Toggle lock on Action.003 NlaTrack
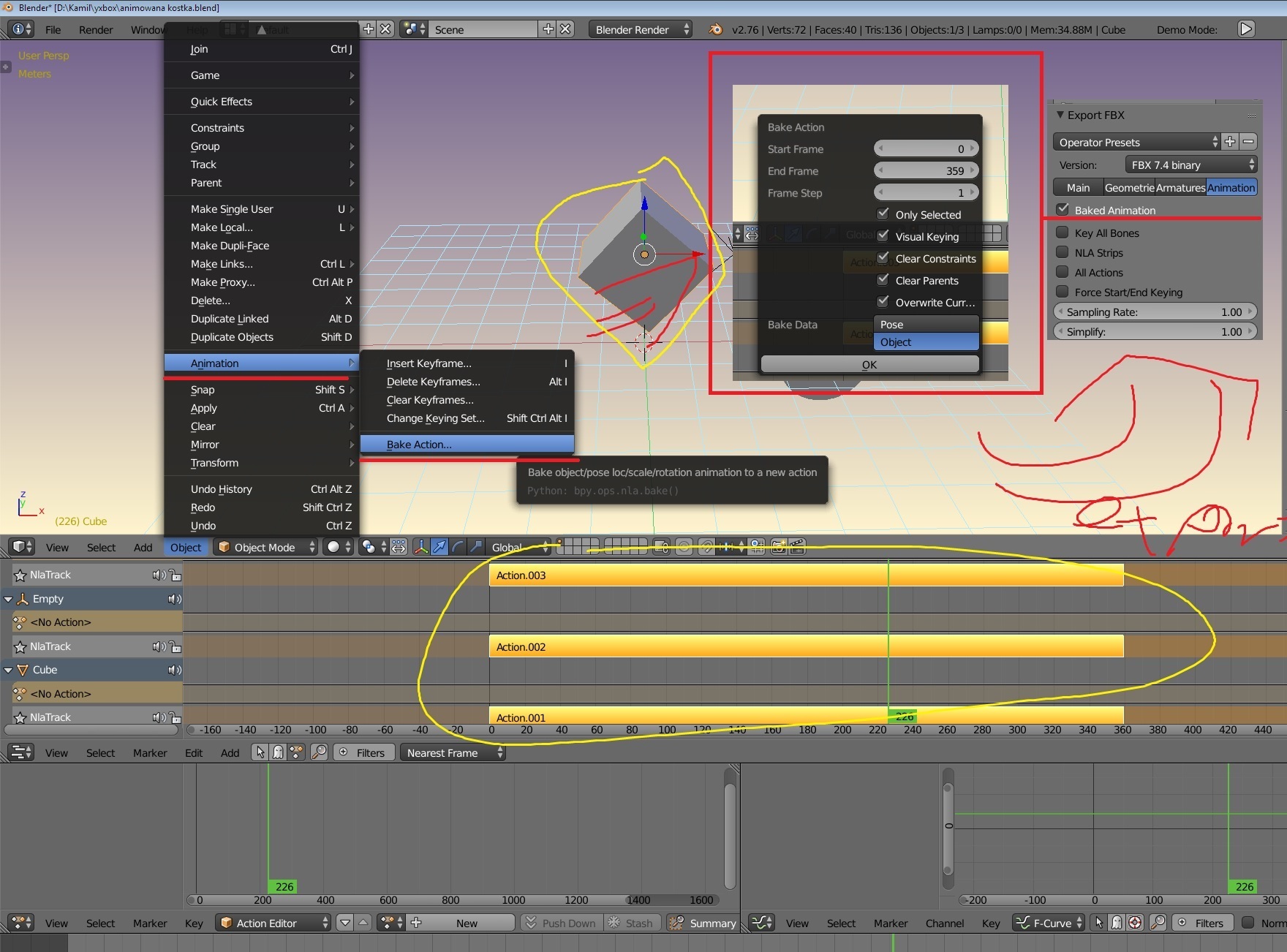The height and width of the screenshot is (952, 1287). (x=175, y=575)
